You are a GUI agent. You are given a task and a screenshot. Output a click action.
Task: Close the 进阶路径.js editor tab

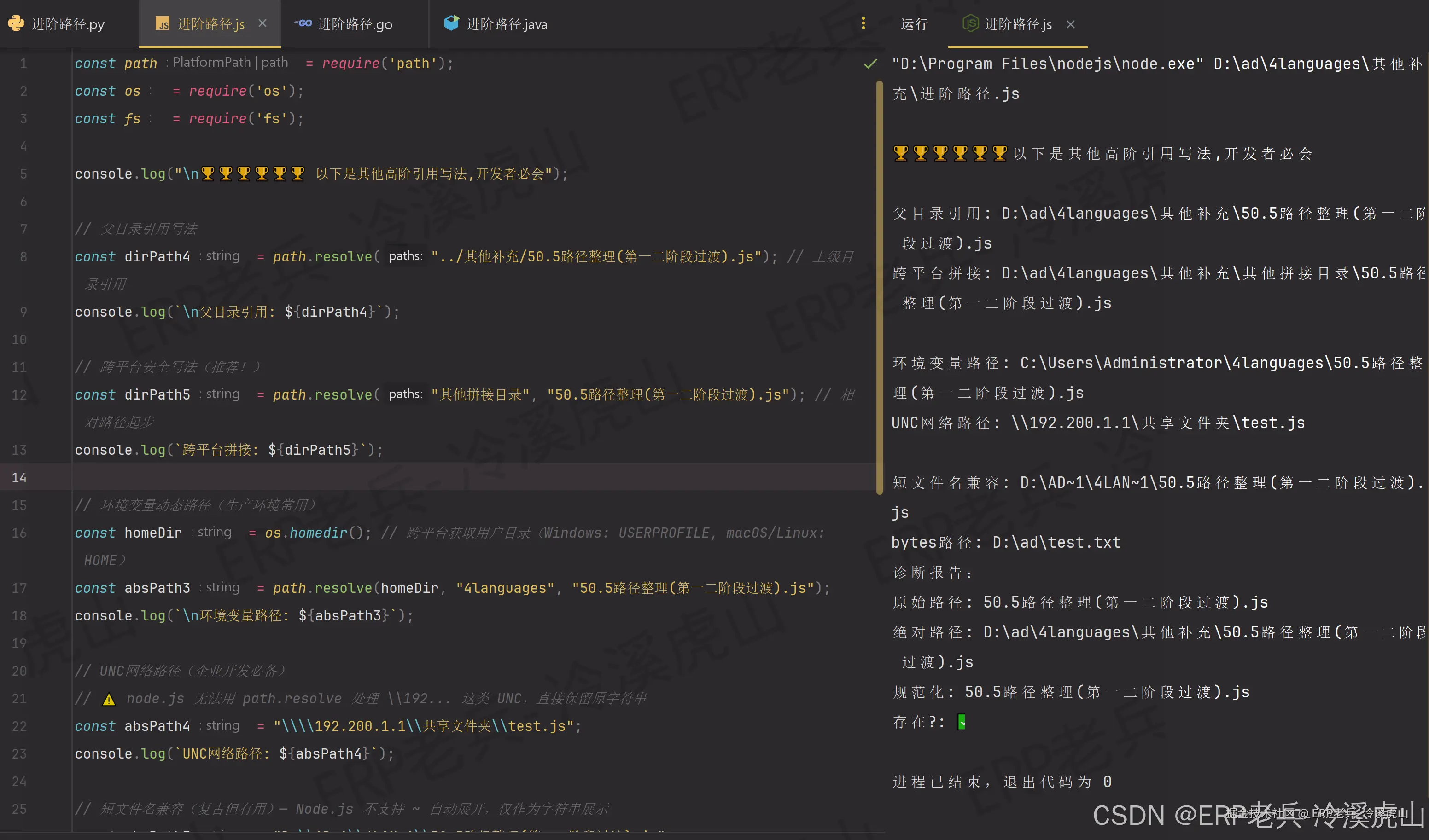point(262,23)
